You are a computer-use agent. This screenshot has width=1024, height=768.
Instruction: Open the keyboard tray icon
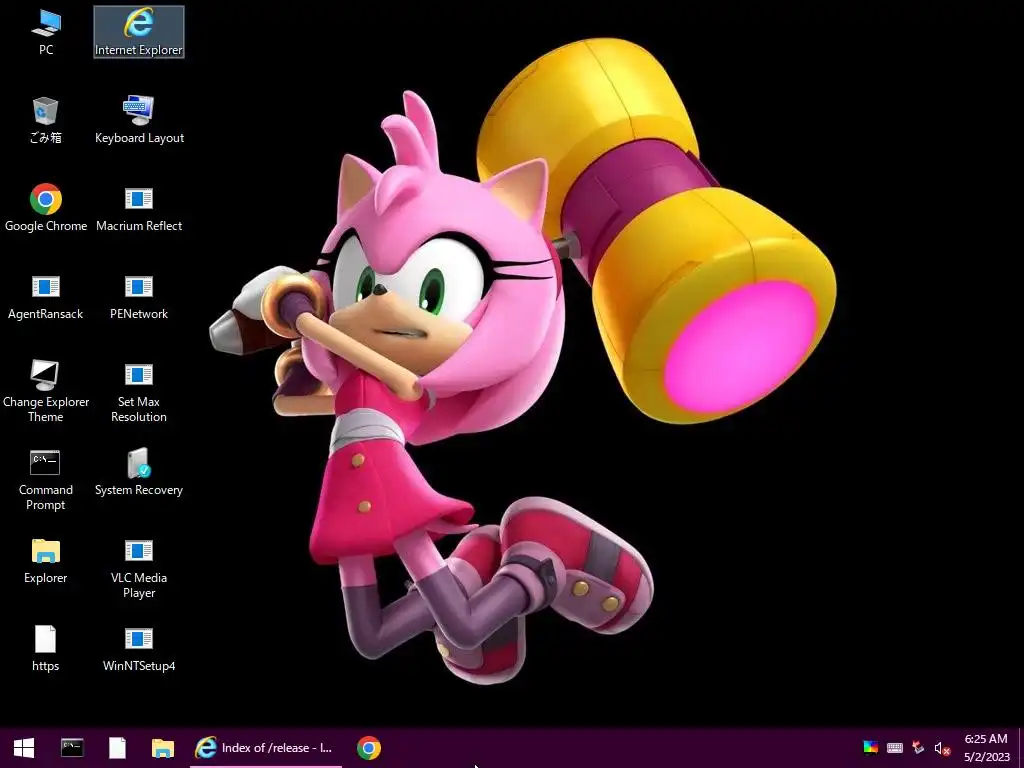895,748
